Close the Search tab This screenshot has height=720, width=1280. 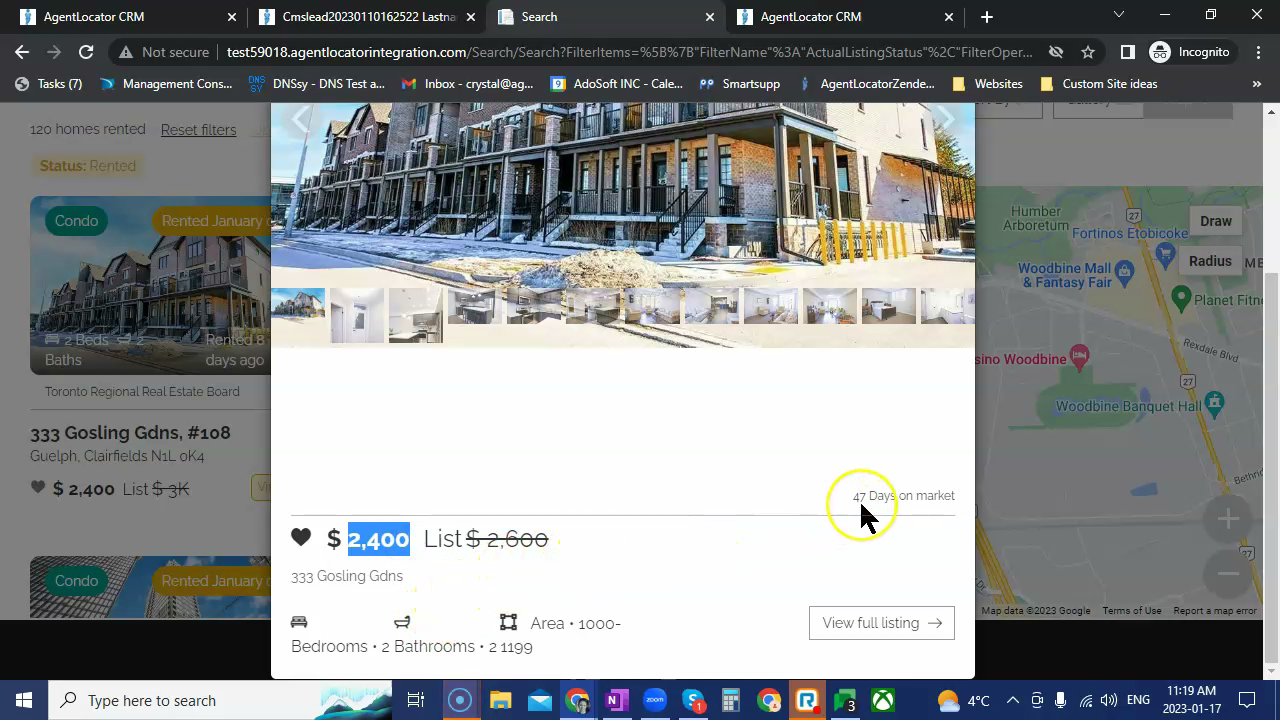pyautogui.click(x=710, y=17)
